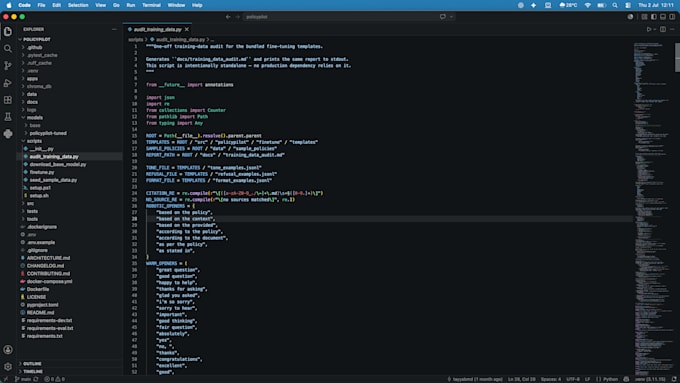Open the run options dropdown arrow
Screen dimensions: 680x383
coord(655,29)
